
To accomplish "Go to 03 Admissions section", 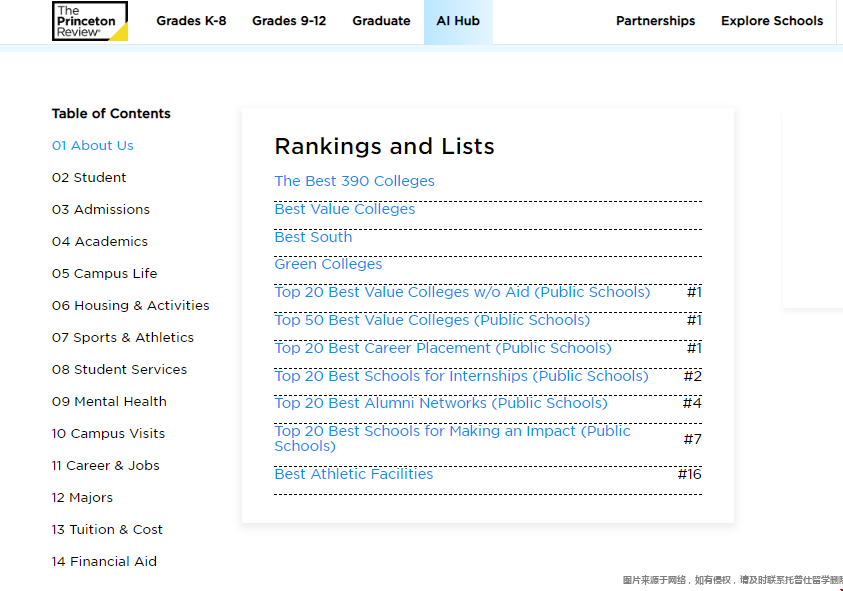I will (x=101, y=210).
